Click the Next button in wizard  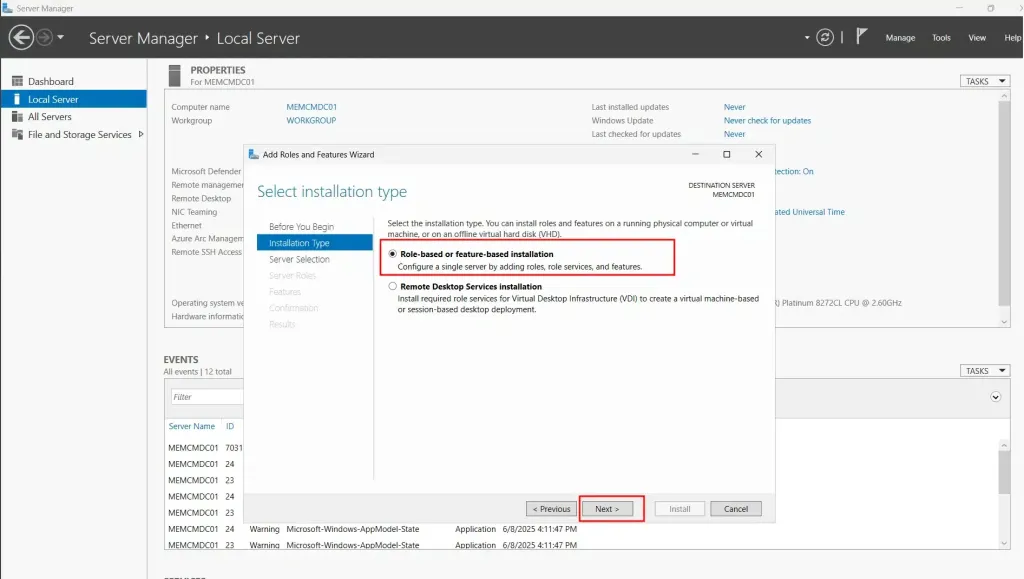click(607, 509)
